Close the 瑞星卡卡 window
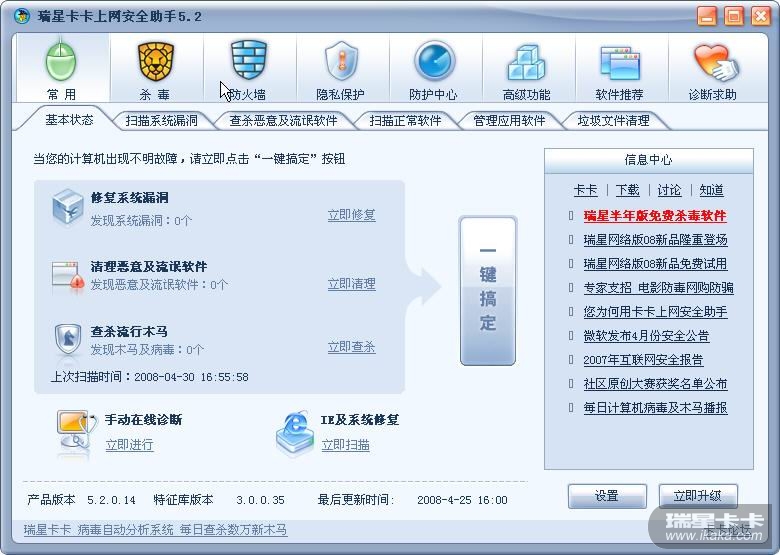The height and width of the screenshot is (555, 780). tap(761, 16)
